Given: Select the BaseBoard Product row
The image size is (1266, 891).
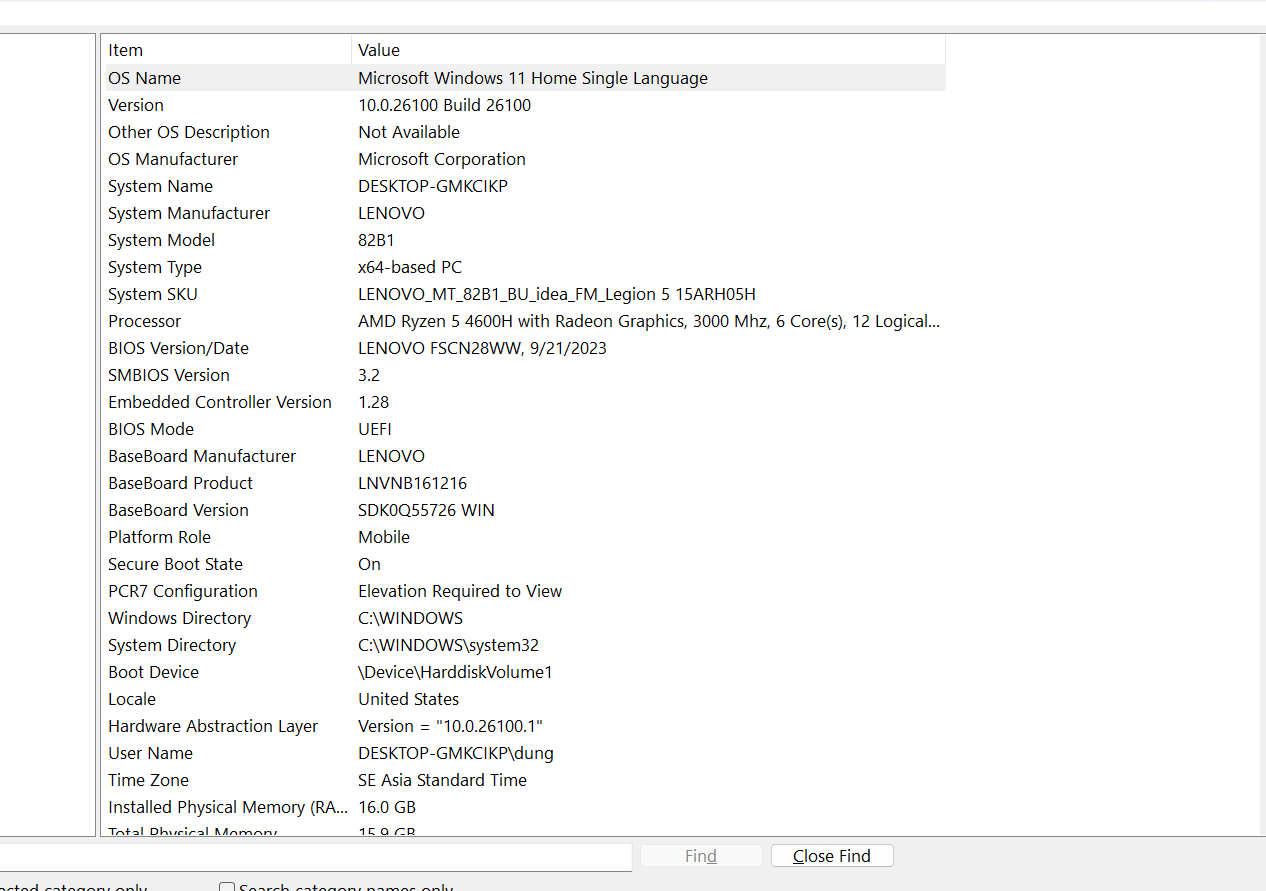Looking at the screenshot, I should 525,483.
